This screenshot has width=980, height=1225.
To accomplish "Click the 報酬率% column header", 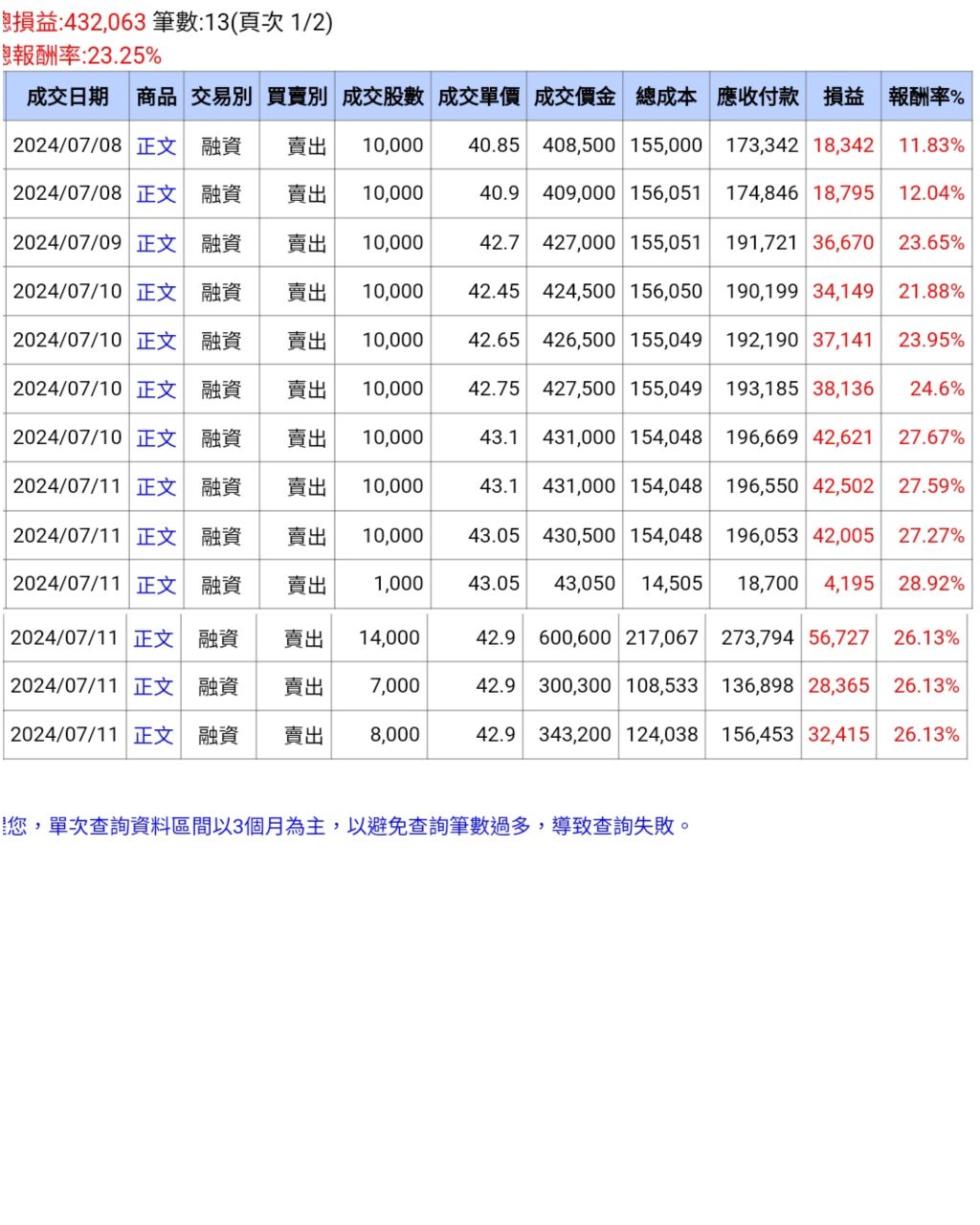I will point(923,96).
